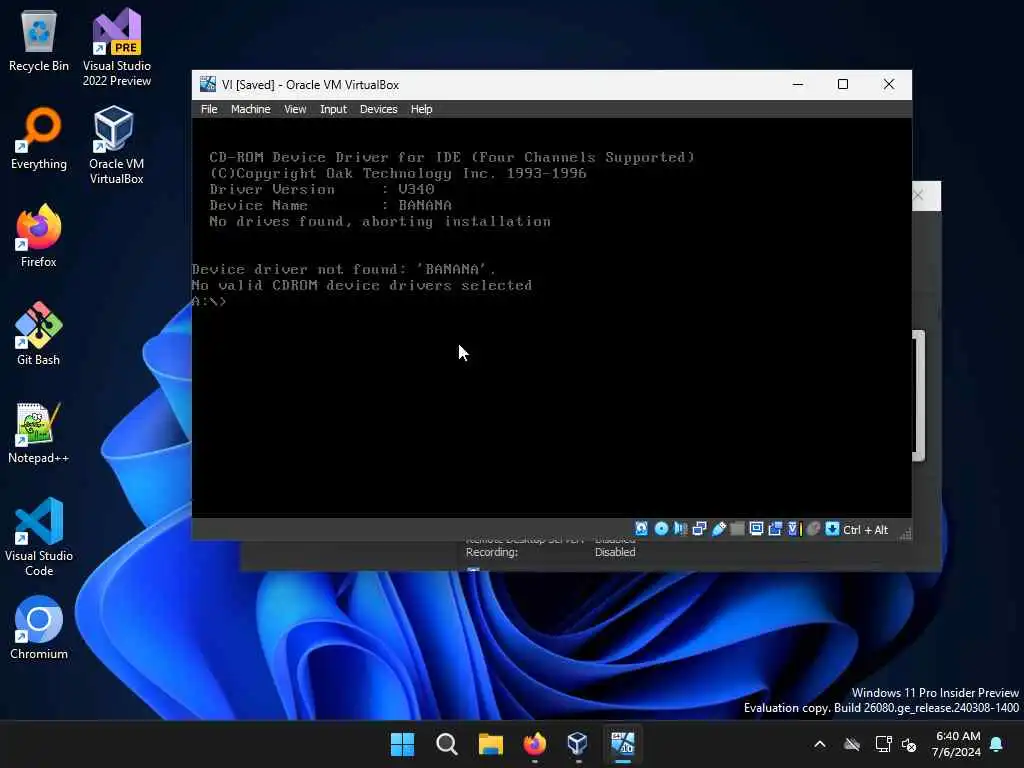Viewport: 1024px width, 768px height.
Task: Open the notifications bell icon
Action: [997, 744]
